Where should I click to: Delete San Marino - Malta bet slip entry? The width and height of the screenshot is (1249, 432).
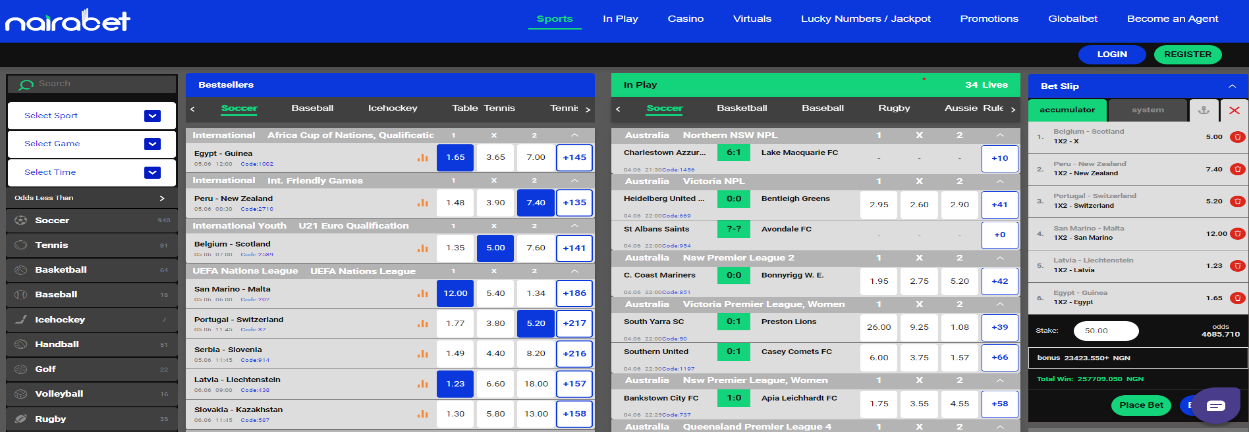1237,233
